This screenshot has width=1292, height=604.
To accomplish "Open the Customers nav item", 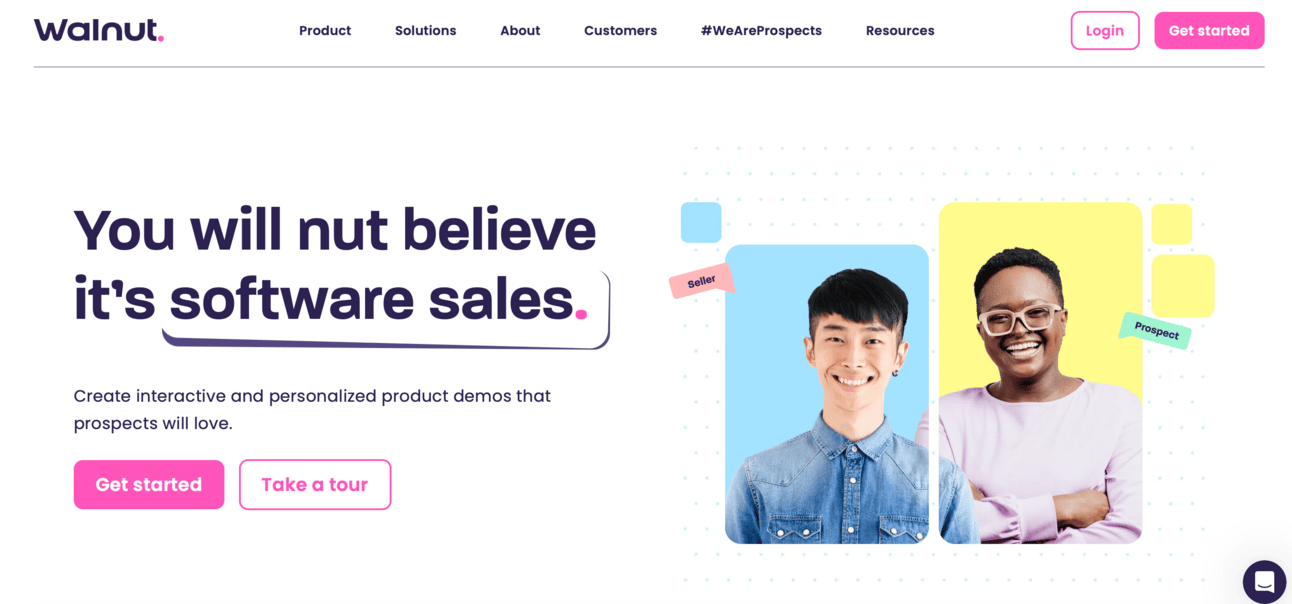I will [x=620, y=31].
